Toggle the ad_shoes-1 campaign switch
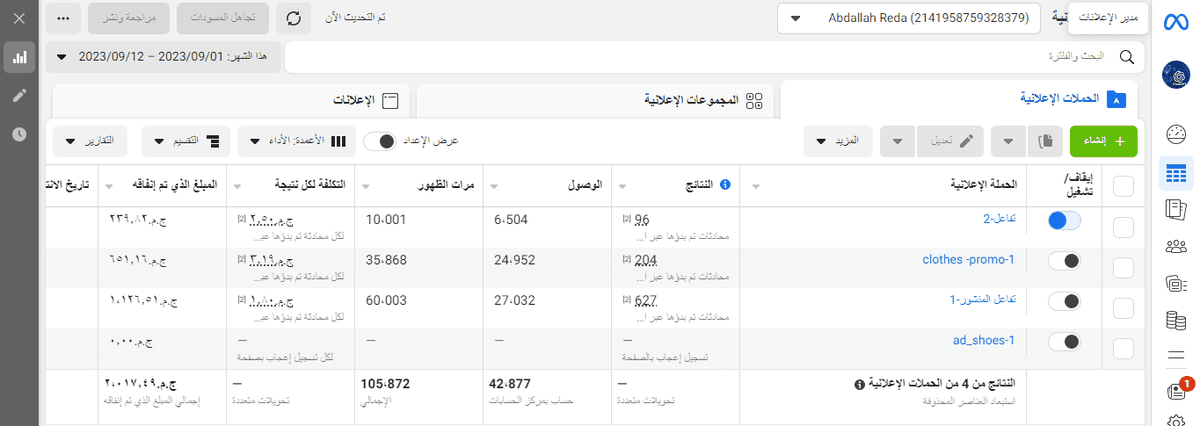Screen dimensions: 1200x426 point(1065,342)
